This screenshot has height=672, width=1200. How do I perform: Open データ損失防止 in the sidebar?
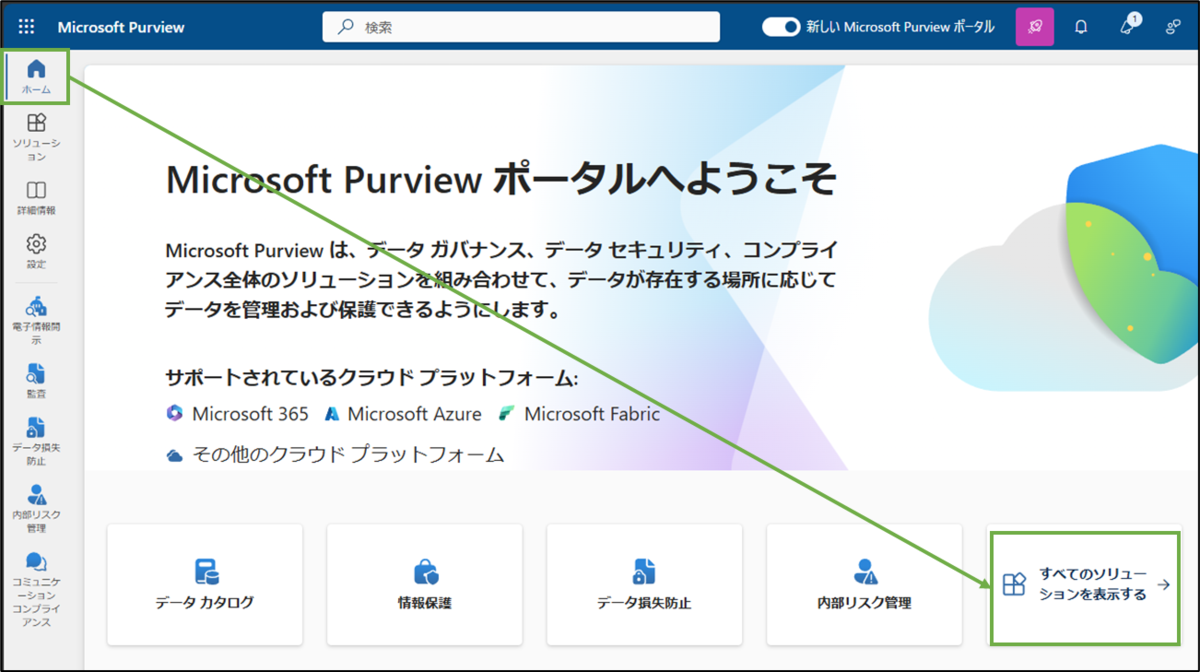pyautogui.click(x=36, y=441)
